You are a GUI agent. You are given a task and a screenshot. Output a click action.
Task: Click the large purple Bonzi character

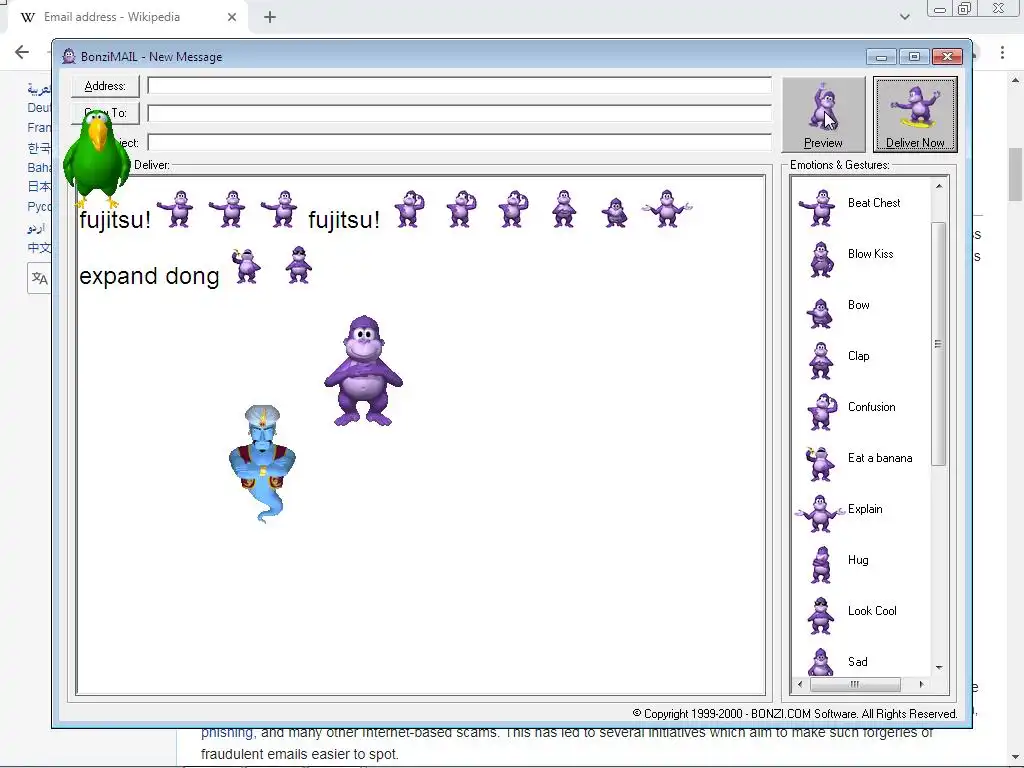364,371
